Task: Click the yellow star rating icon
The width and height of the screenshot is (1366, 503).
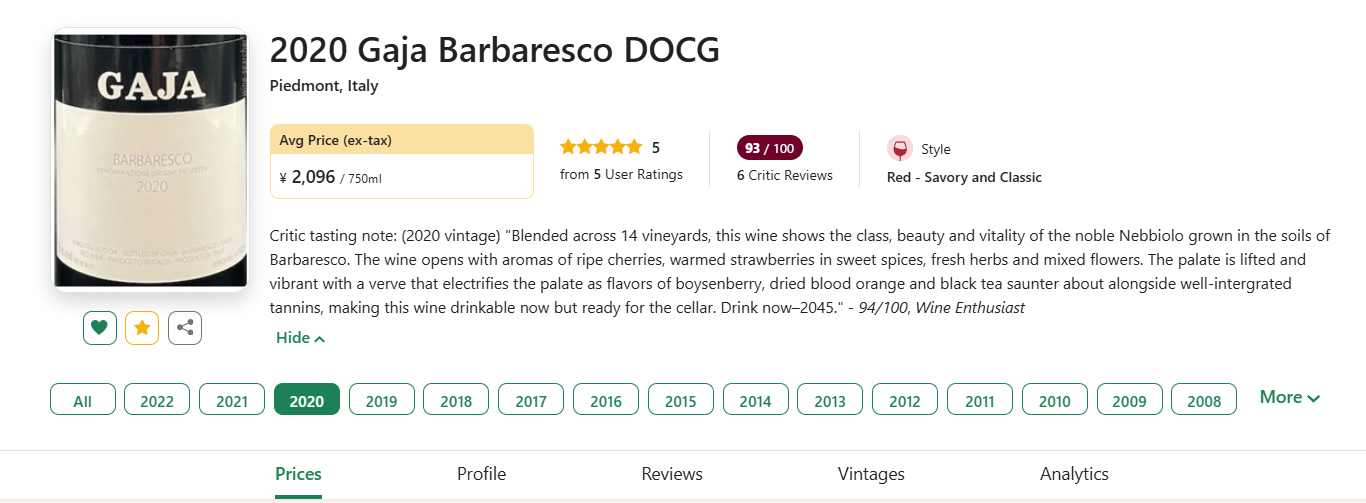Action: coord(142,328)
